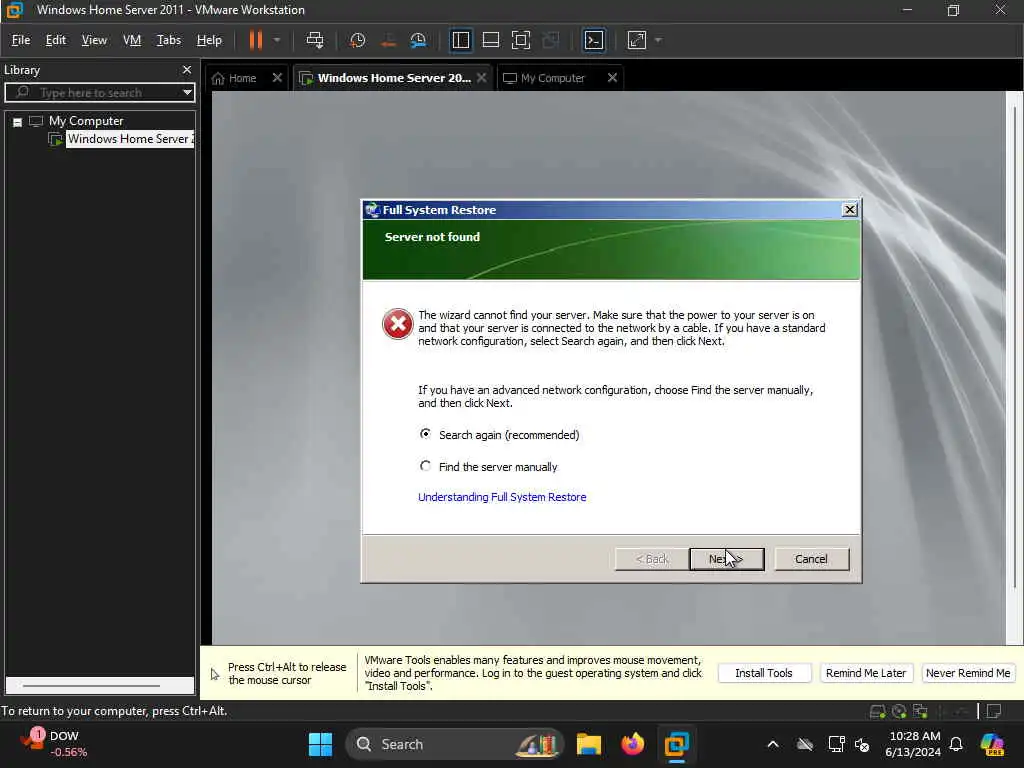Viewport: 1024px width, 768px height.
Task: Open Understanding Full System Restore link
Action: [x=502, y=497]
